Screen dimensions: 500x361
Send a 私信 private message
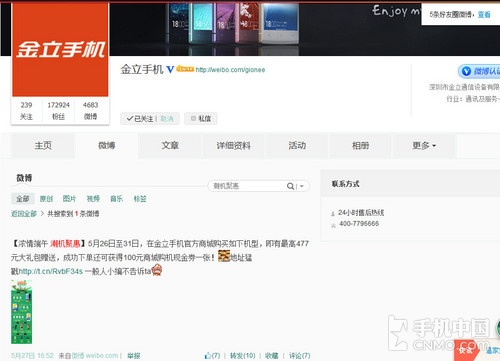pos(201,118)
